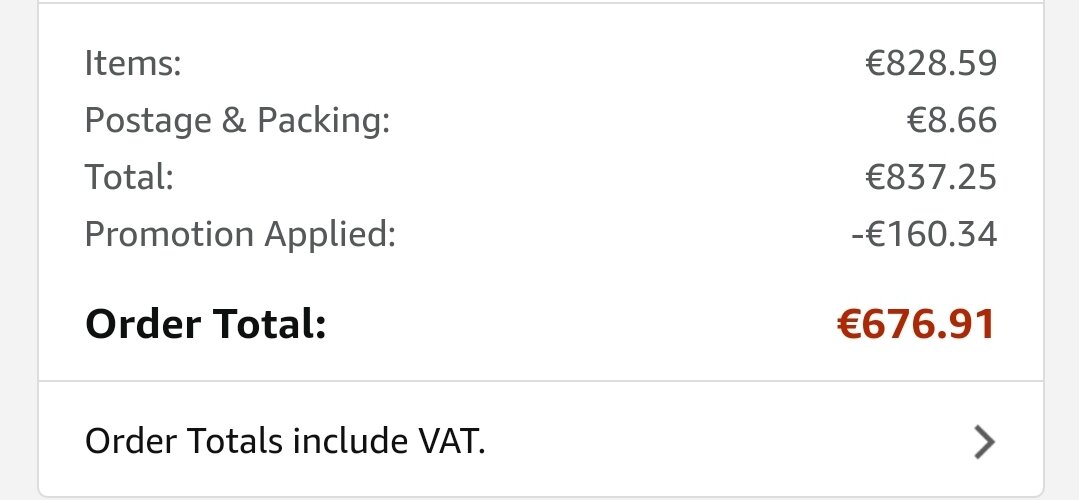
Task: Select the 'Promotion Applied:' label
Action: pos(240,235)
